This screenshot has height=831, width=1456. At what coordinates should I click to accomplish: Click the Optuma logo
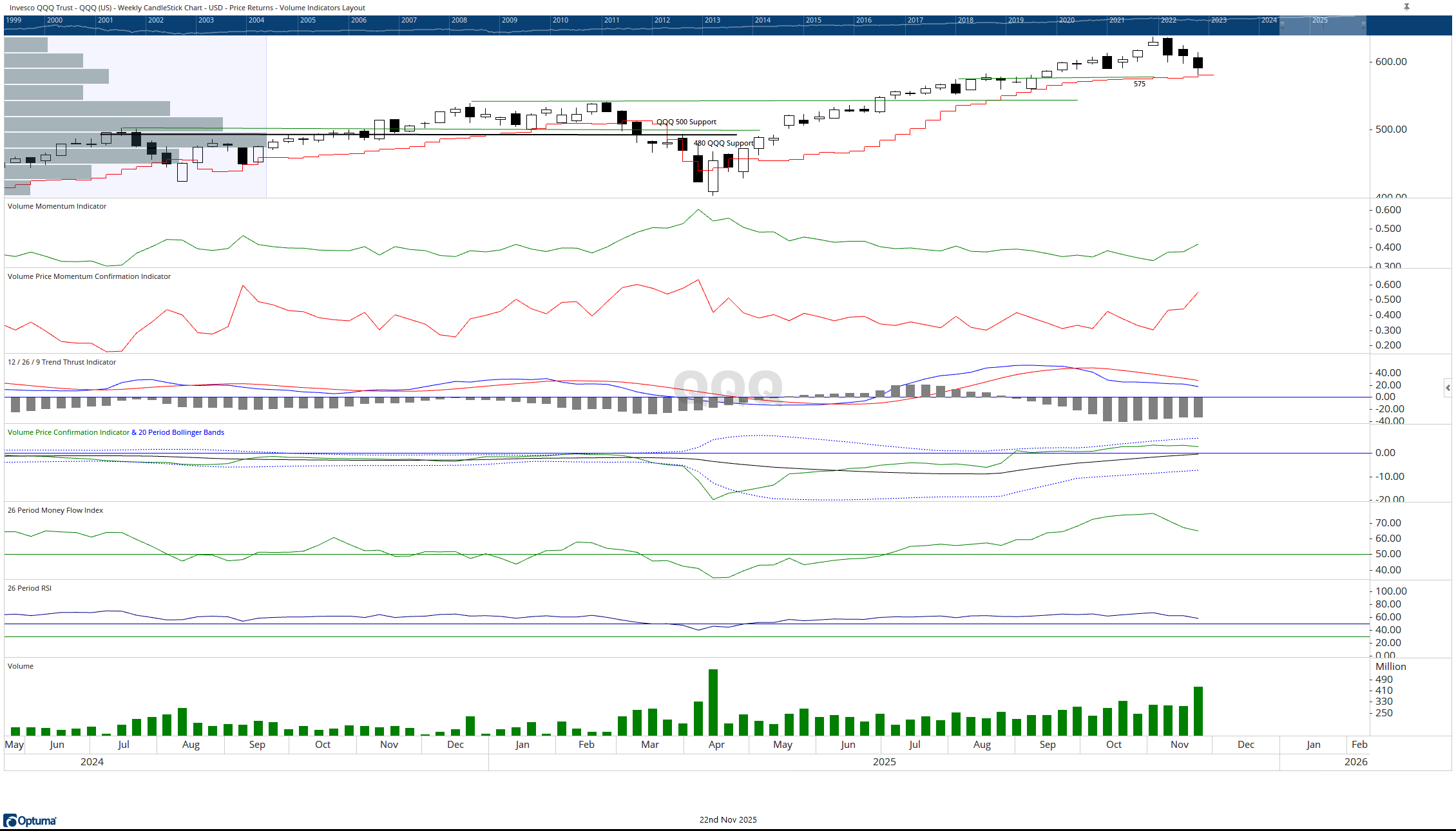(x=30, y=820)
